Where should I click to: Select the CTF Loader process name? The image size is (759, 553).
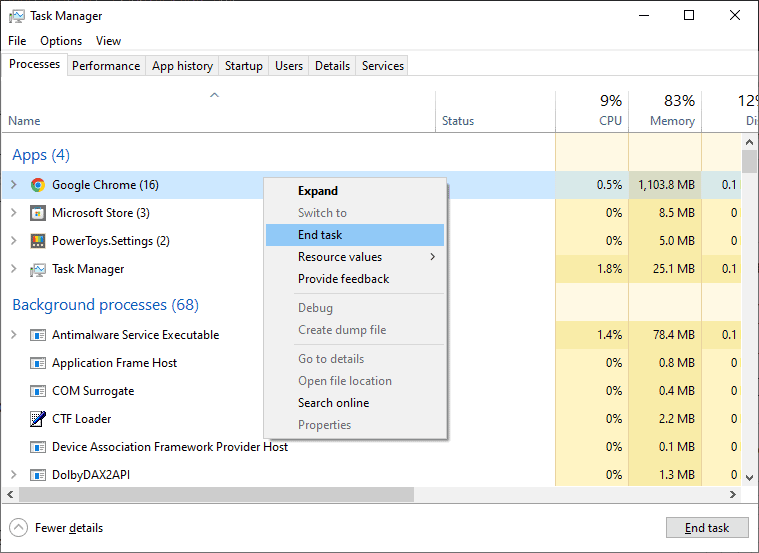click(82, 419)
